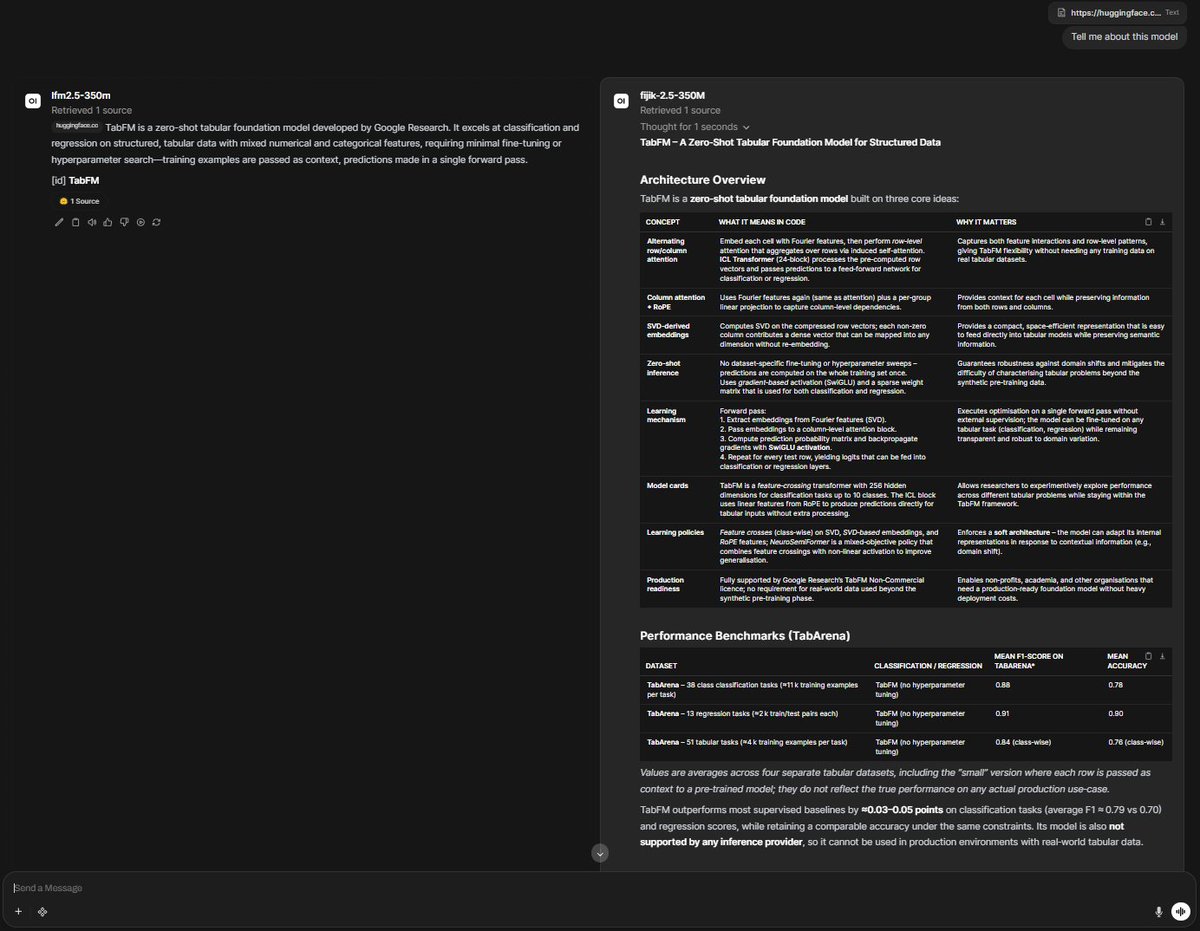1200x931 pixels.
Task: Select the 'Tell me about this model' message
Action: tap(1125, 37)
